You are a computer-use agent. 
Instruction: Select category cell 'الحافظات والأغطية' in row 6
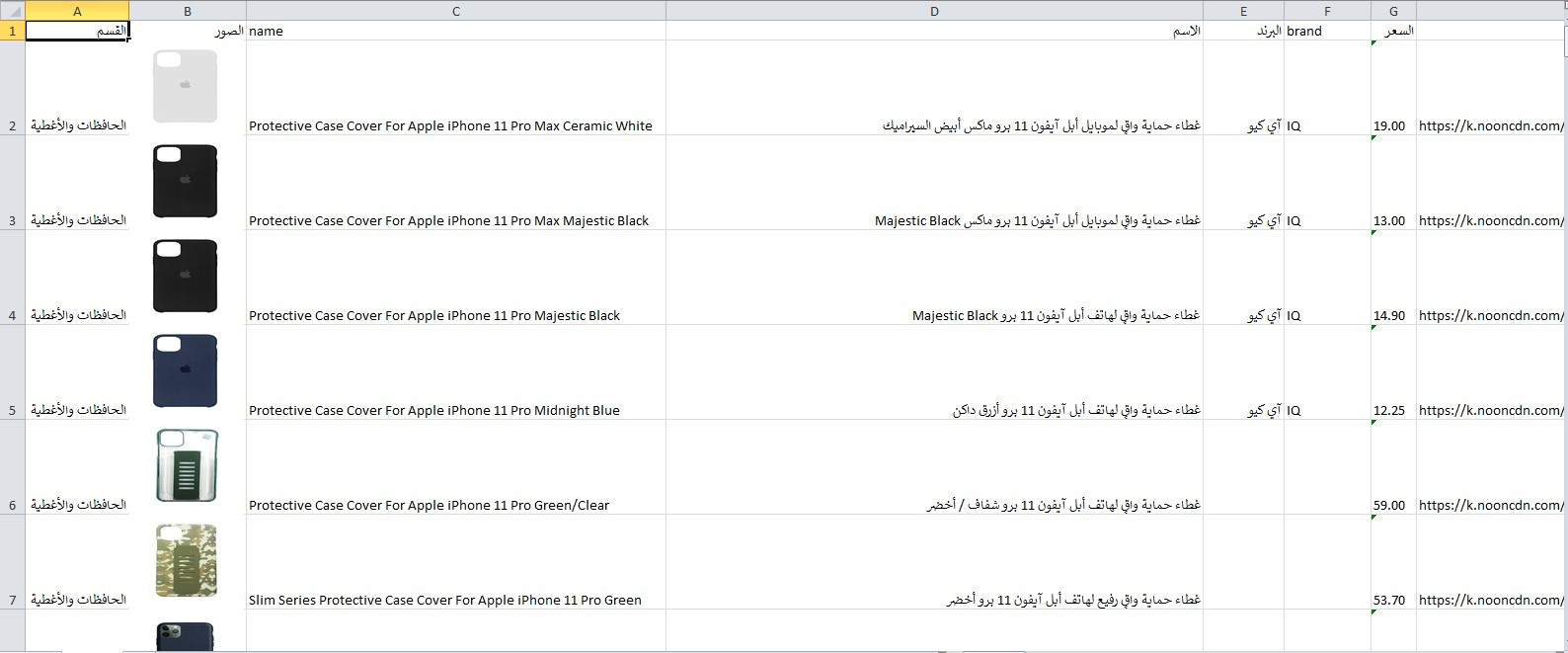(x=77, y=467)
